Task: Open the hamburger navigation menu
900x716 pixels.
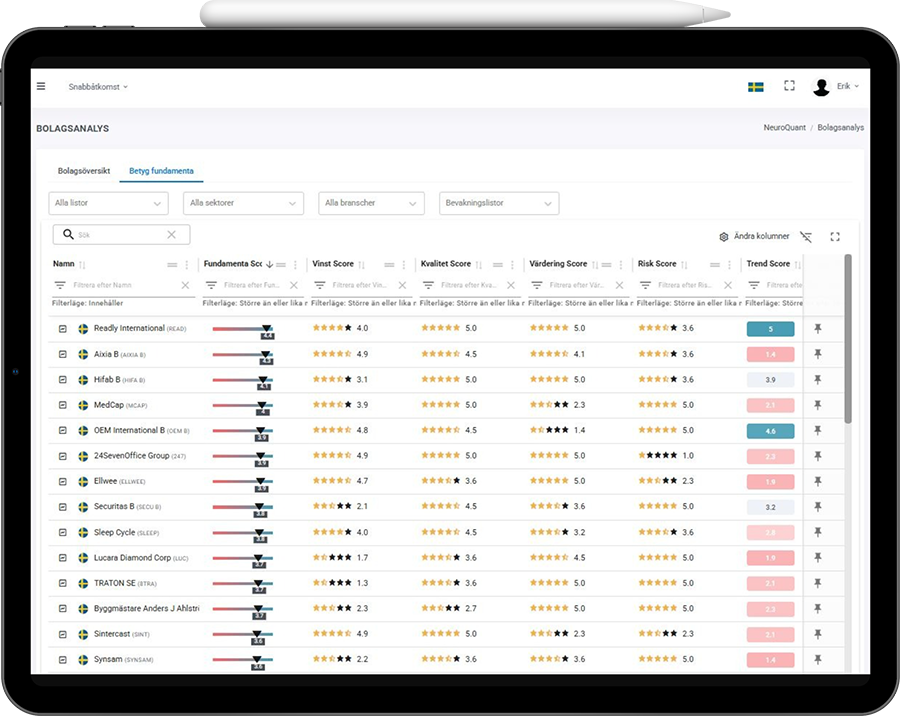Action: pyautogui.click(x=41, y=86)
